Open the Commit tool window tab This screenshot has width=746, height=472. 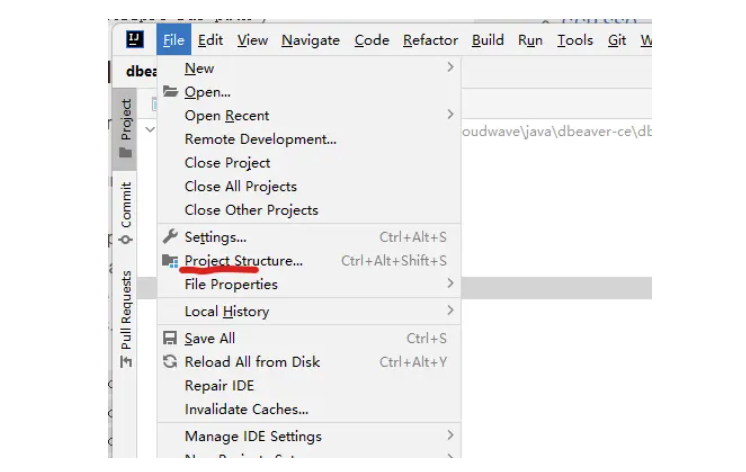click(126, 212)
